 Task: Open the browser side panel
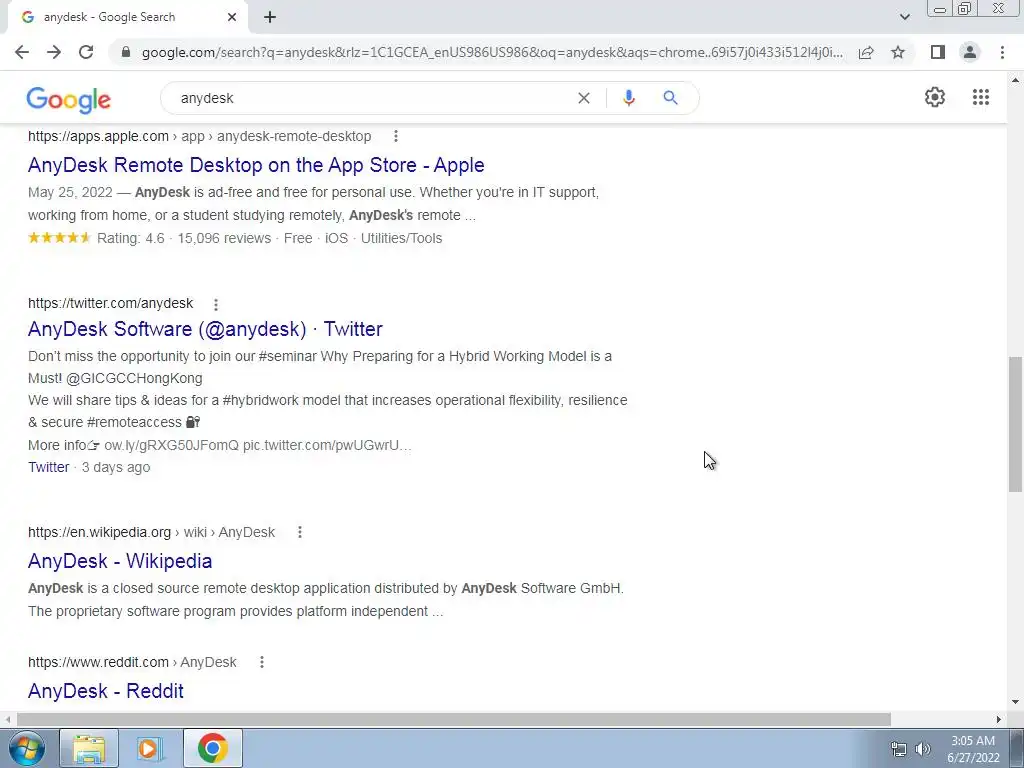938,52
